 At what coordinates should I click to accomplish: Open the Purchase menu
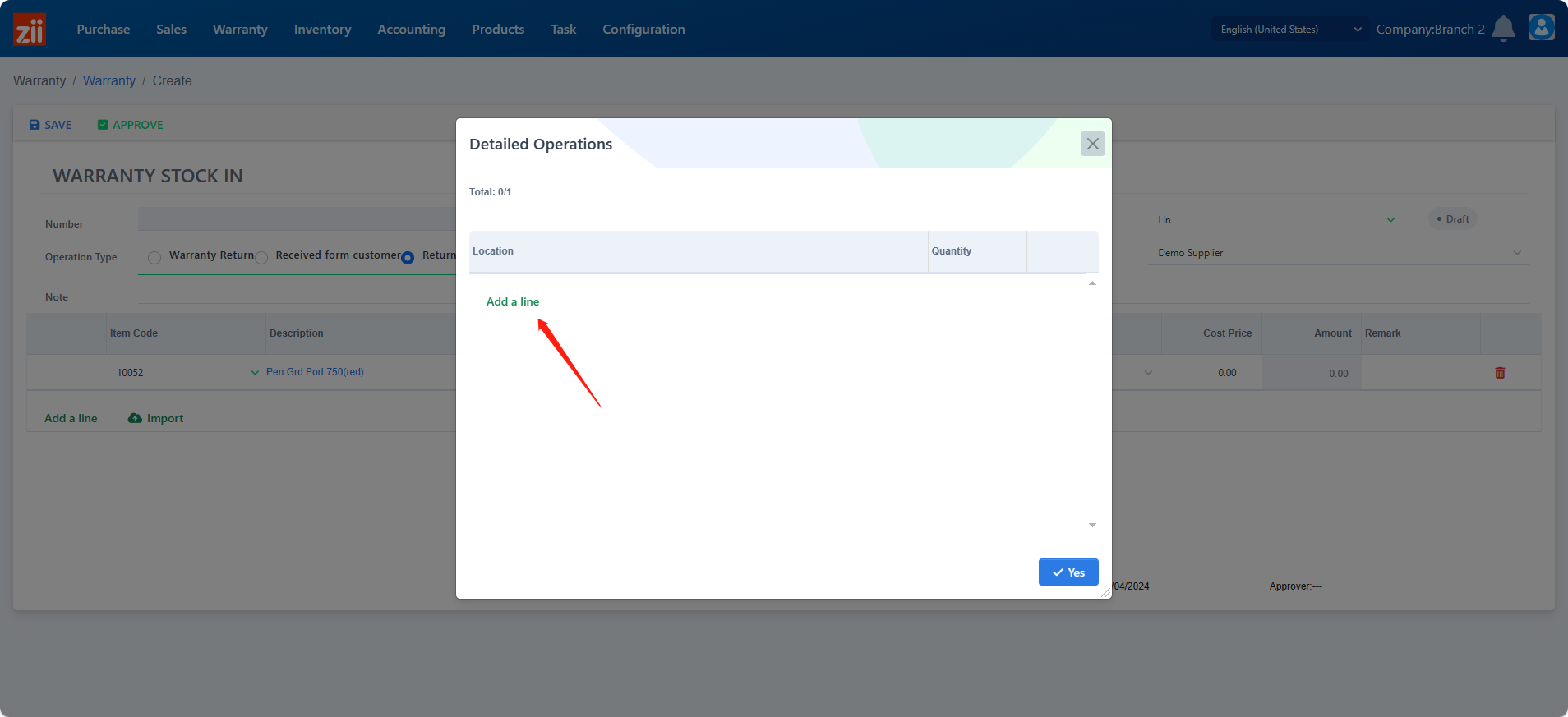pyautogui.click(x=104, y=29)
